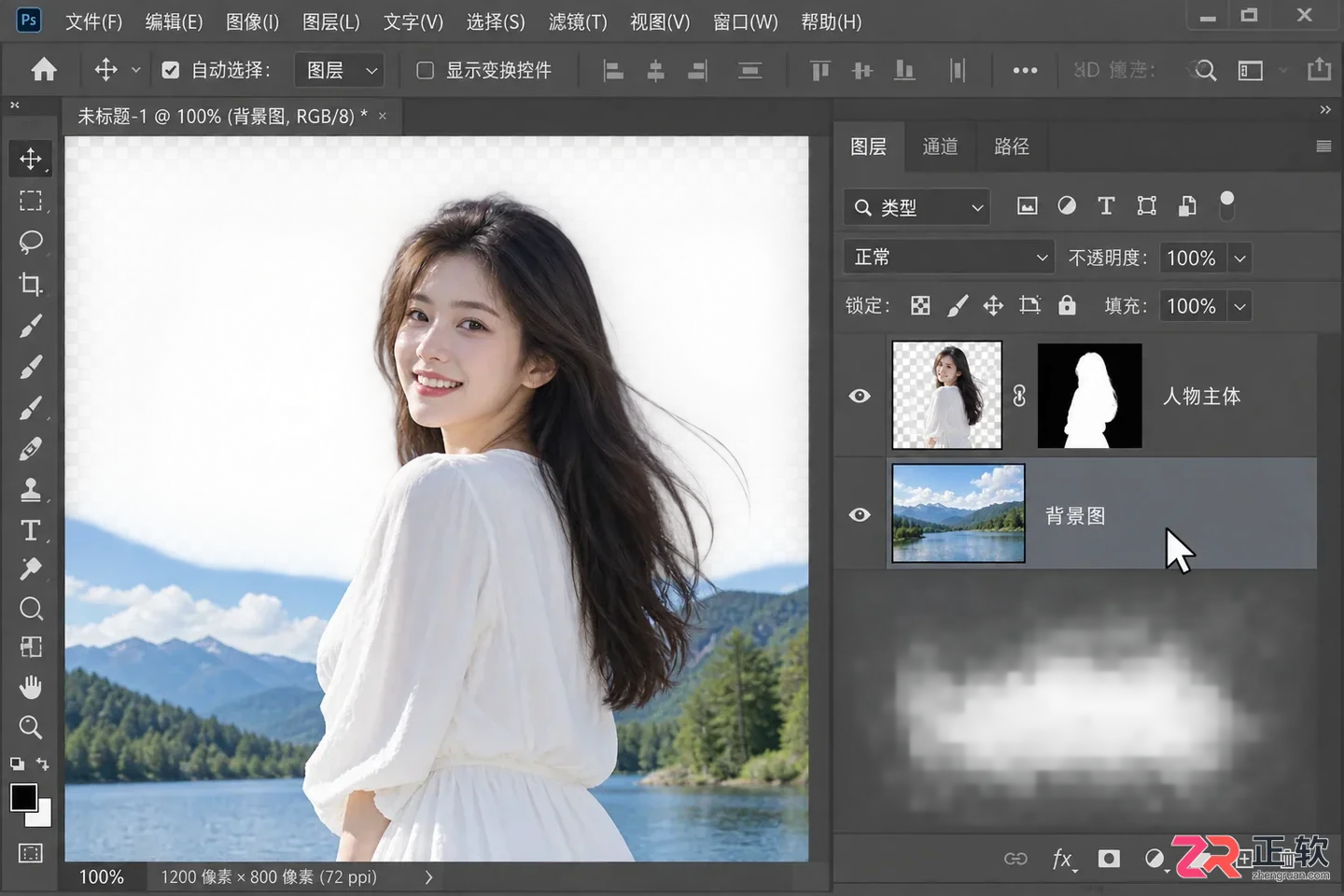The width and height of the screenshot is (1344, 896).
Task: Select the Rectangular Marquee tool
Action: (x=30, y=201)
